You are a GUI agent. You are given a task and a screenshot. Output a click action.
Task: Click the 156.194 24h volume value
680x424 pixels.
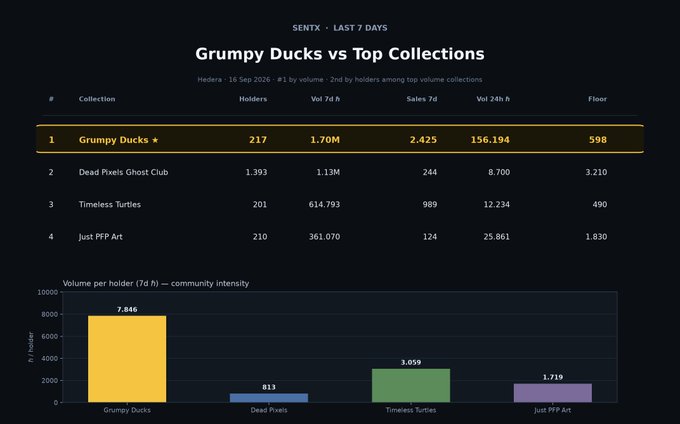(490, 140)
